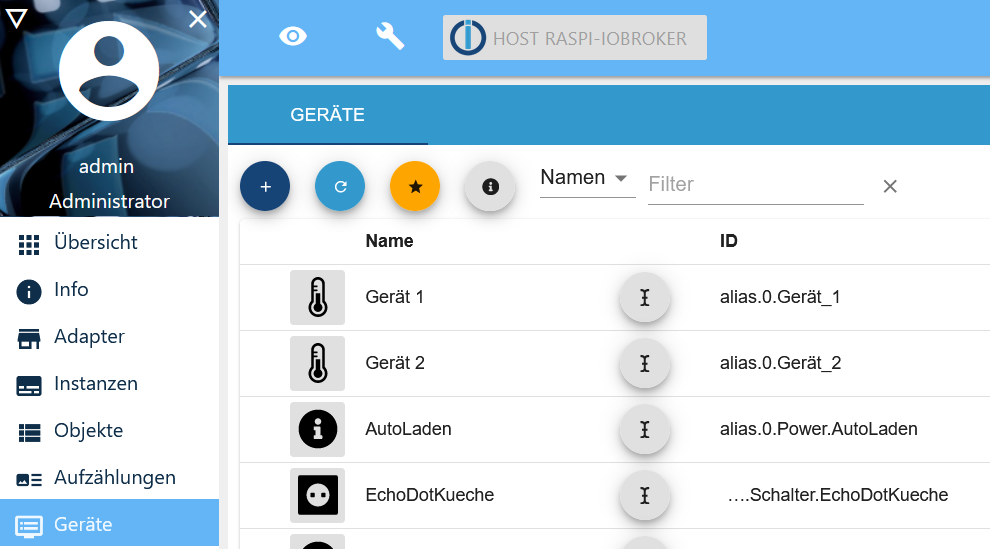The height and width of the screenshot is (549, 990).
Task: Click the socket icon of EchoDotKueche
Action: (x=318, y=495)
